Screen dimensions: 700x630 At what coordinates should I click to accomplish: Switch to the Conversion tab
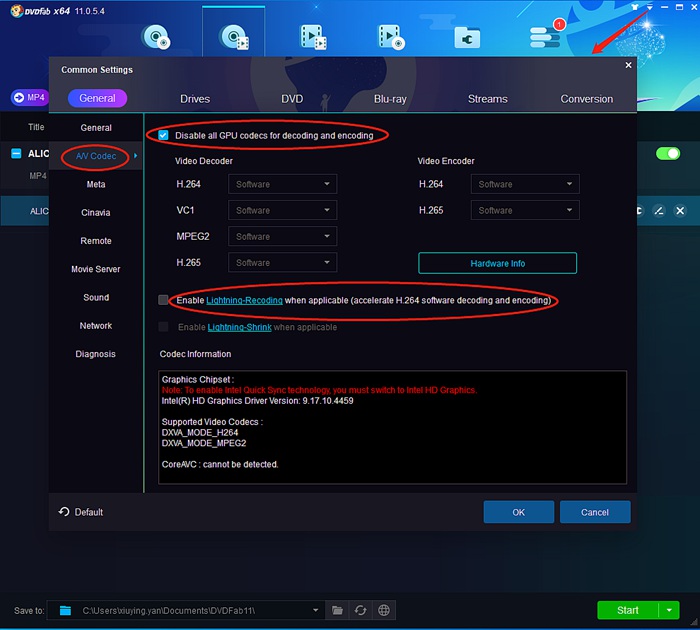point(587,99)
